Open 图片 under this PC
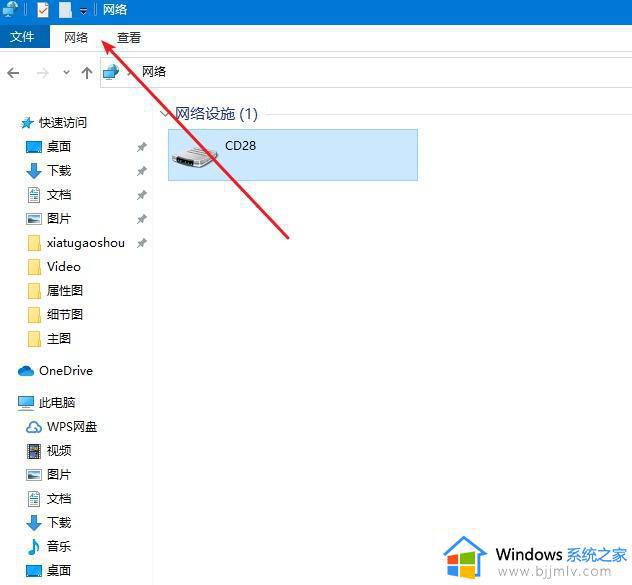 [59, 475]
